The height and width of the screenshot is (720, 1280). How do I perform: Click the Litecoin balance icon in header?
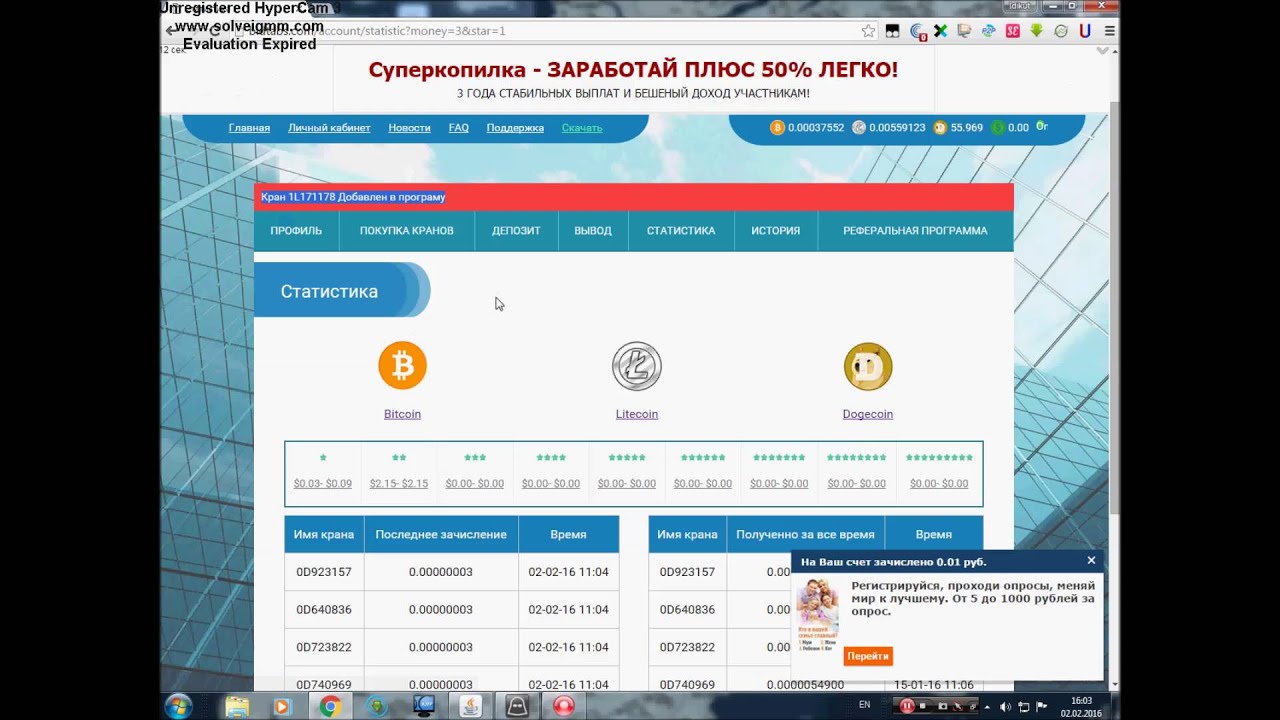(859, 127)
